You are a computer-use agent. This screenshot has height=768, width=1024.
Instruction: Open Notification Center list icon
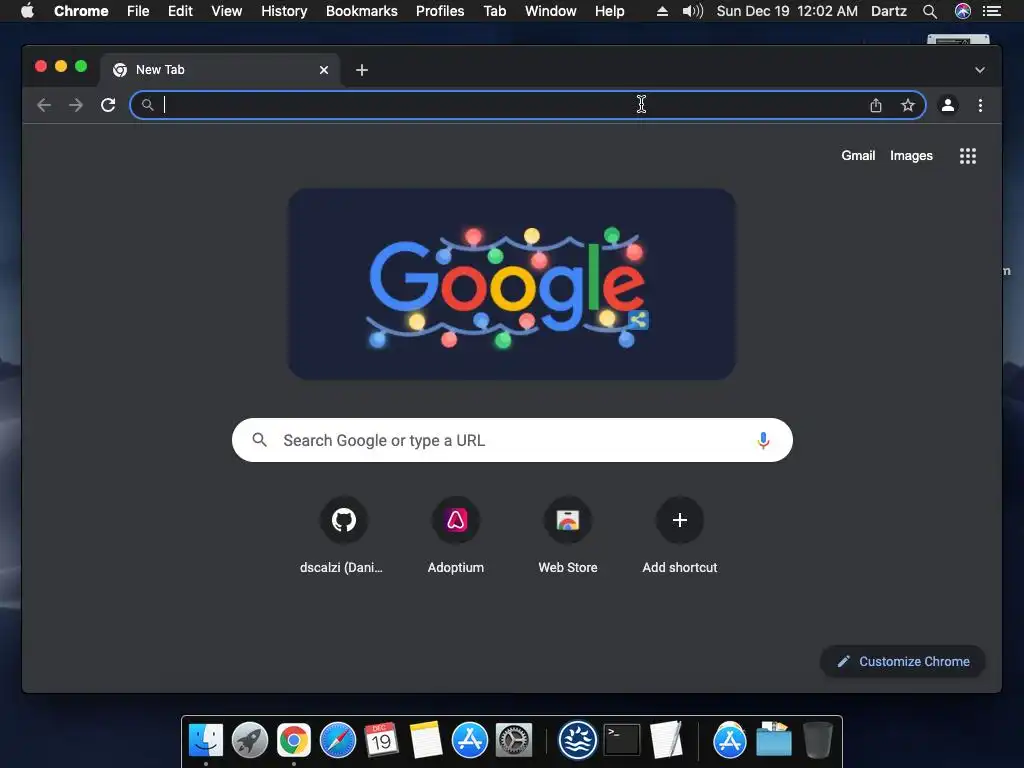click(992, 11)
